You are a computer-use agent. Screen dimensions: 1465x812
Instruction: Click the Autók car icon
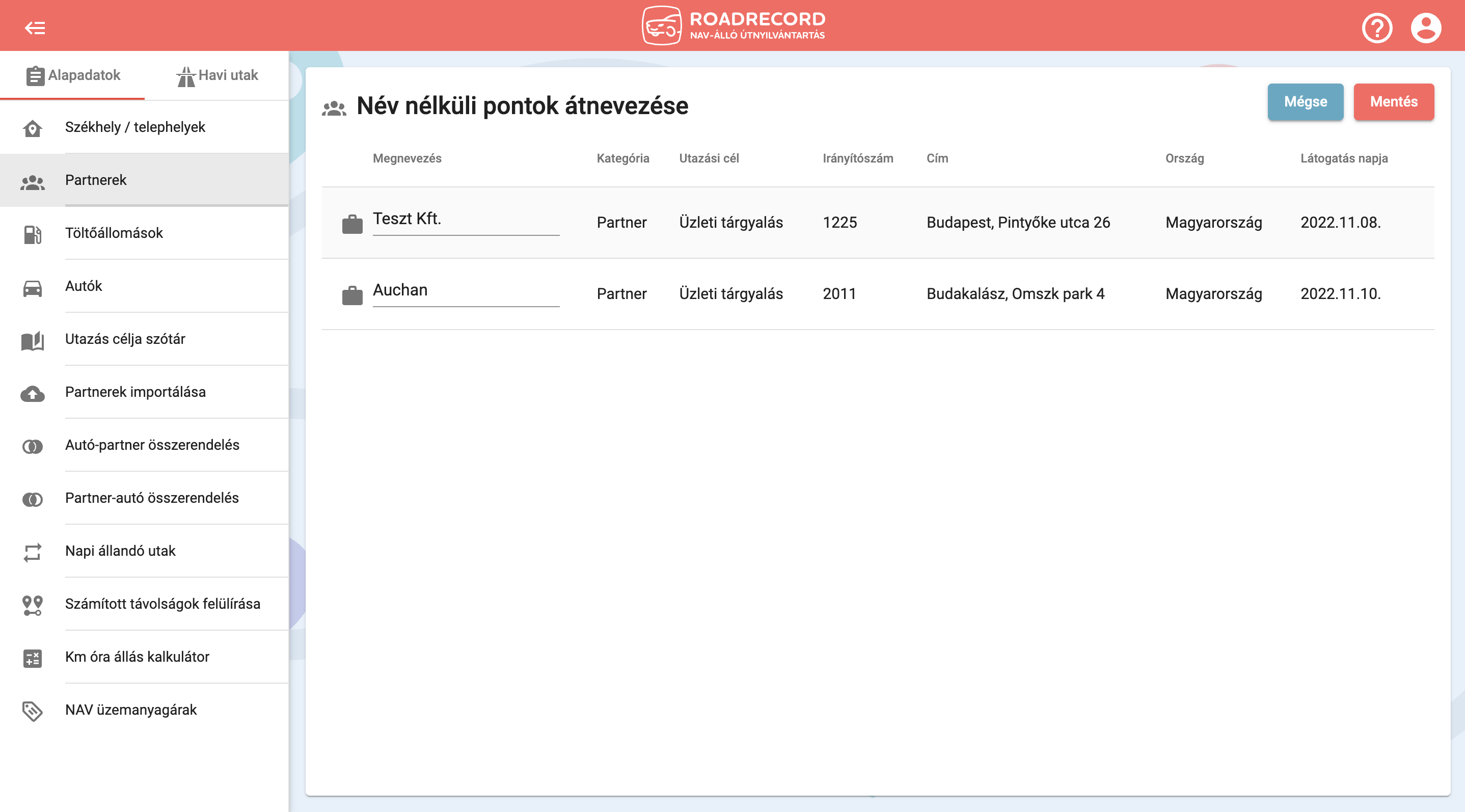pos(33,288)
